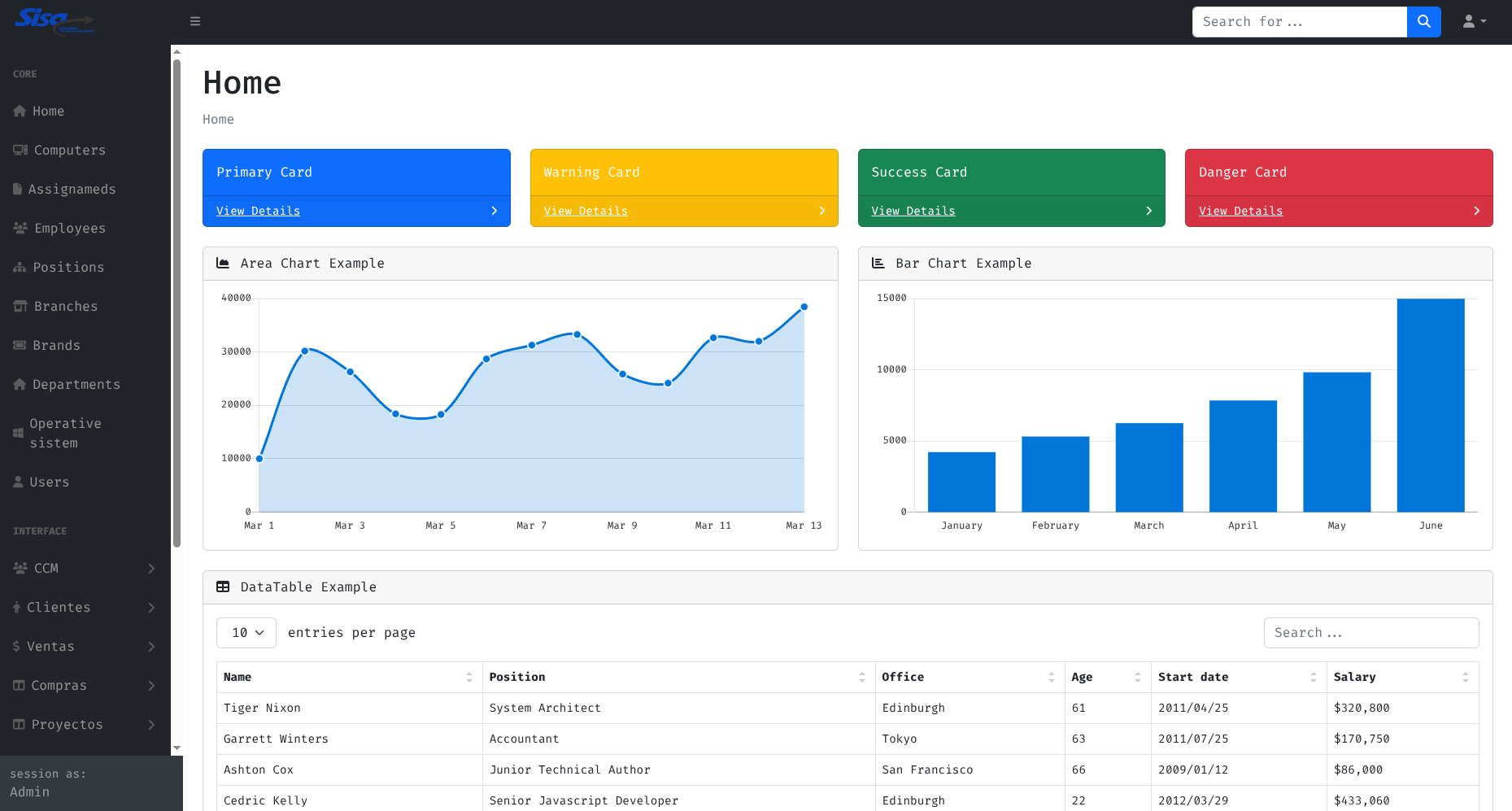Click View Details on Success Card
Image resolution: width=1512 pixels, height=811 pixels.
pyautogui.click(x=913, y=211)
